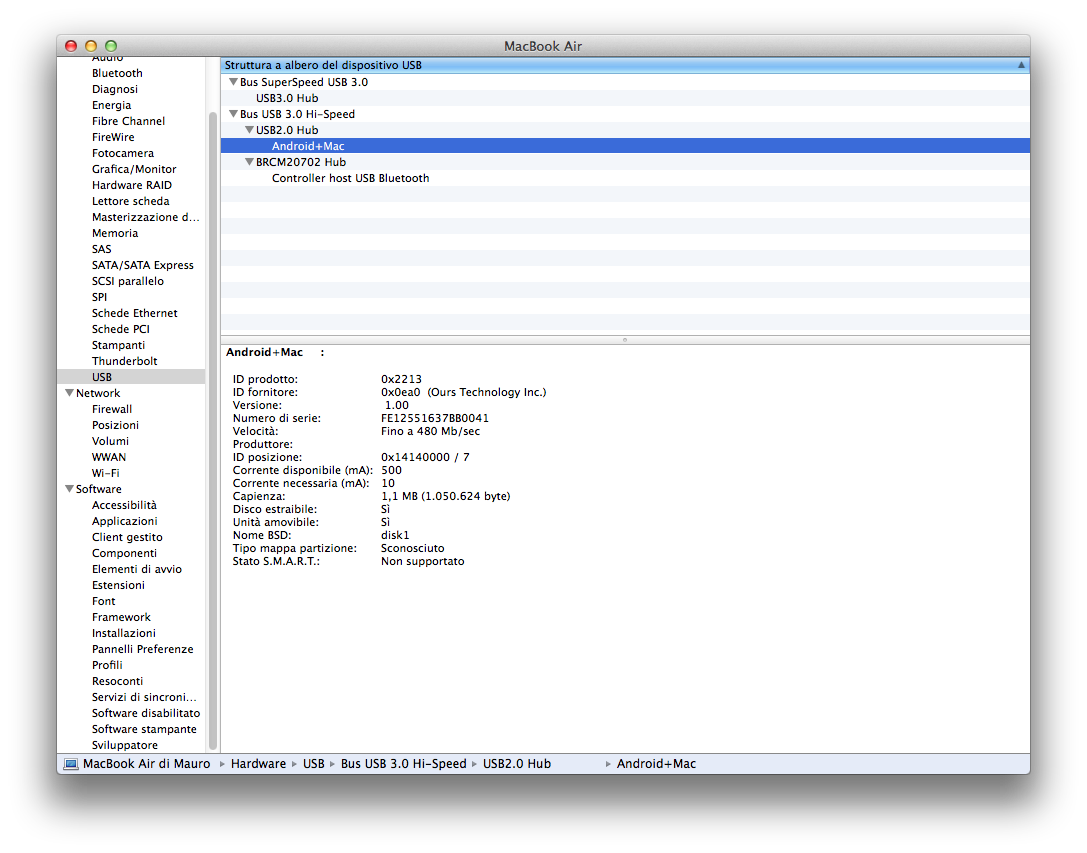Click the USB tree column header
Viewport: 1087px width, 853px height.
pyautogui.click(x=625, y=64)
